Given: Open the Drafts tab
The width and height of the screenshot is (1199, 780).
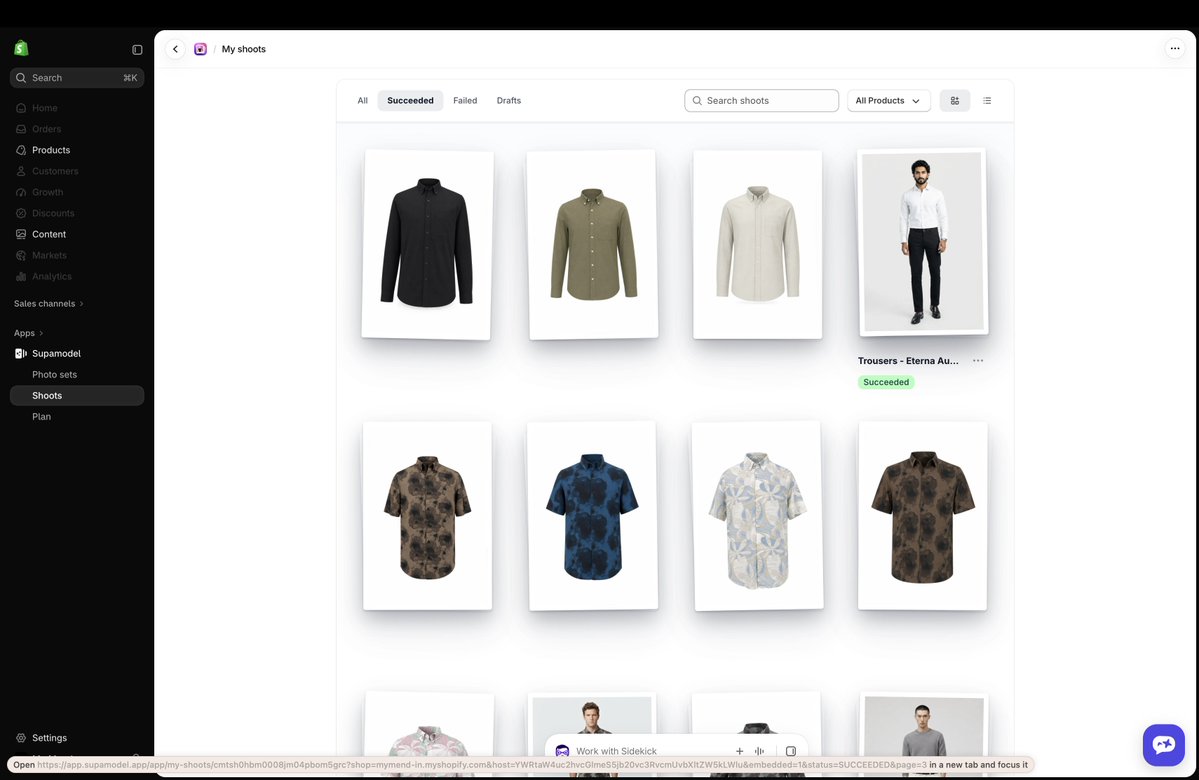Looking at the screenshot, I should [509, 100].
